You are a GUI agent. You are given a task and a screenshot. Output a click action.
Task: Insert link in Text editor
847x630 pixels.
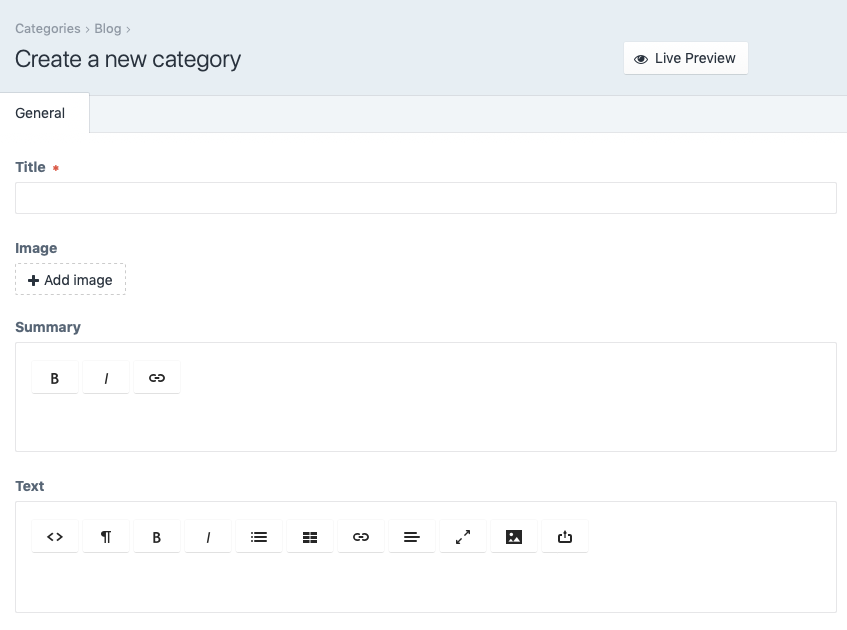[361, 537]
